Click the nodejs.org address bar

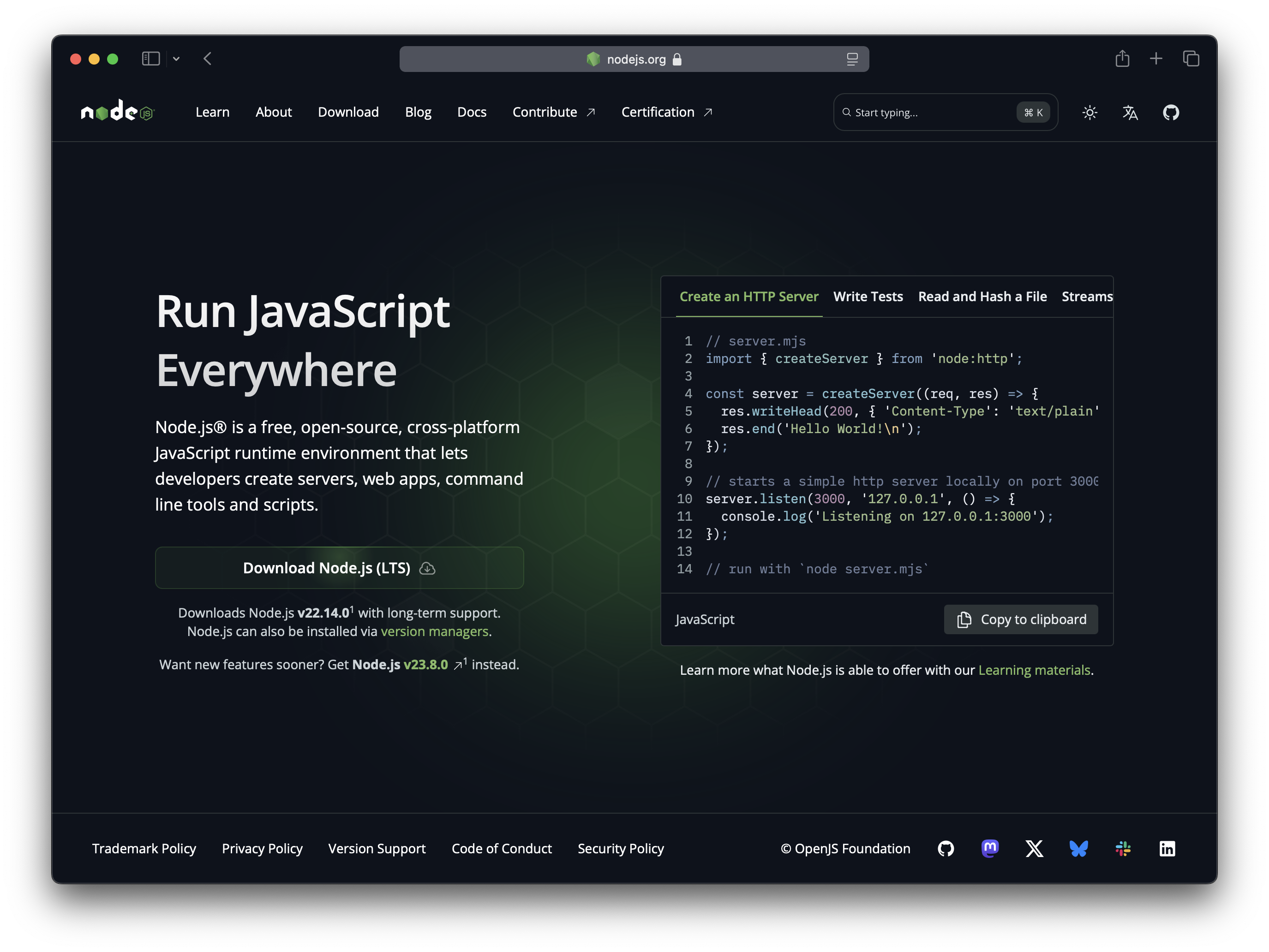[634, 59]
